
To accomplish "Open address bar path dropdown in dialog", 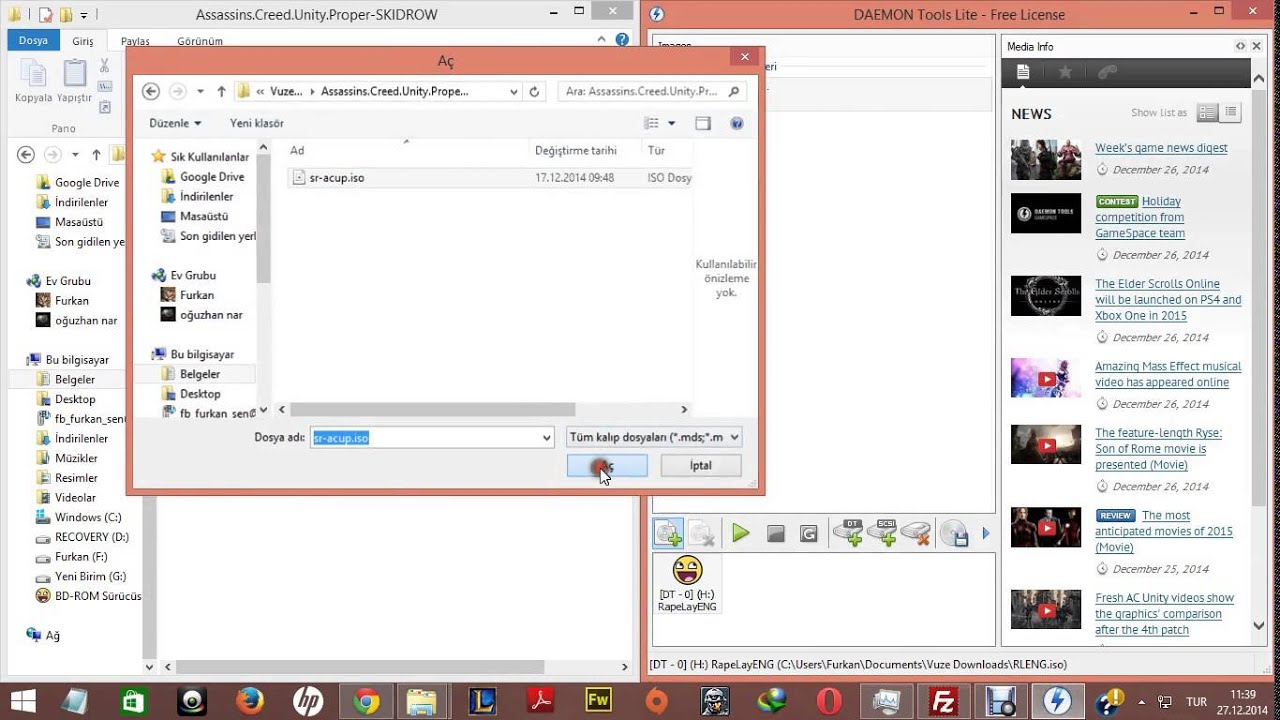I will click(514, 91).
